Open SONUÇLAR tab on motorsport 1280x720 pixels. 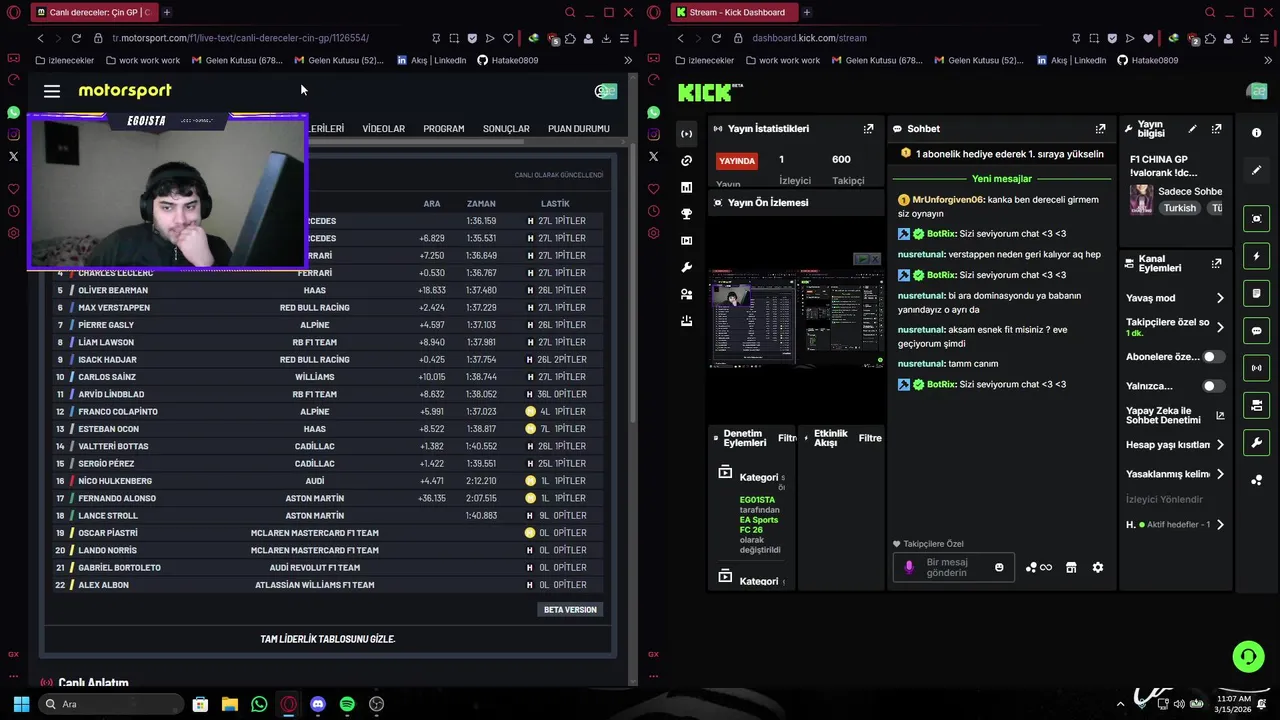click(x=506, y=129)
